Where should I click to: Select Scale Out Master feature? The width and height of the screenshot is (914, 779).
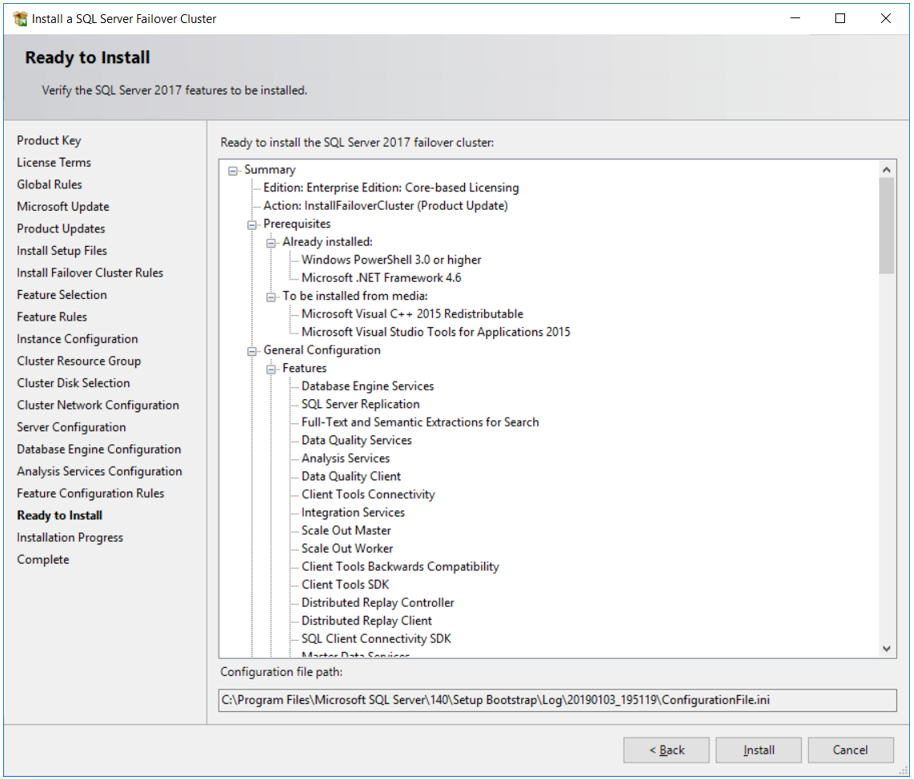pos(346,531)
